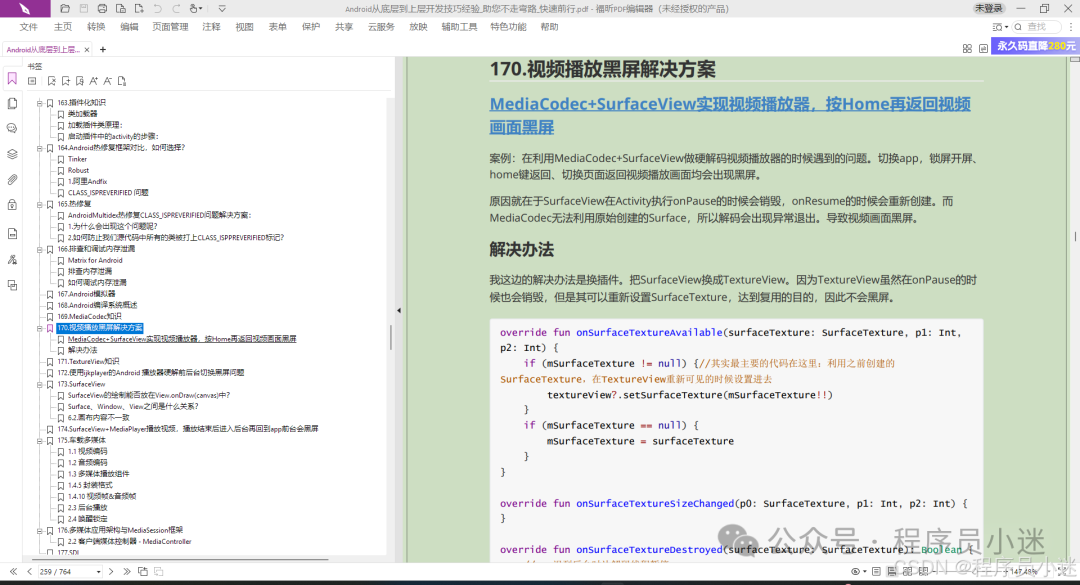
Task: Collapse the 164.Android热修复框架对比 bookmark node
Action: coord(39,148)
